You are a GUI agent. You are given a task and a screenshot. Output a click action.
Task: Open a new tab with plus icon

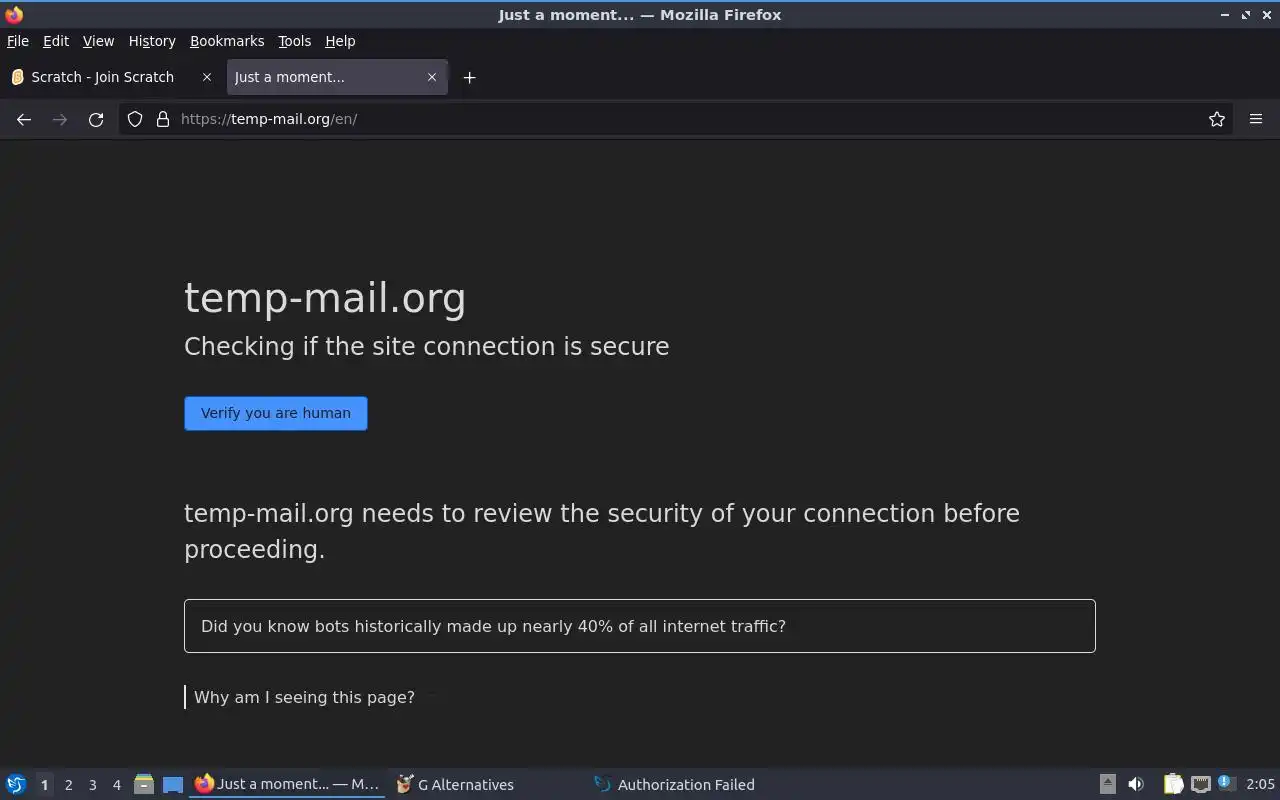tap(469, 77)
